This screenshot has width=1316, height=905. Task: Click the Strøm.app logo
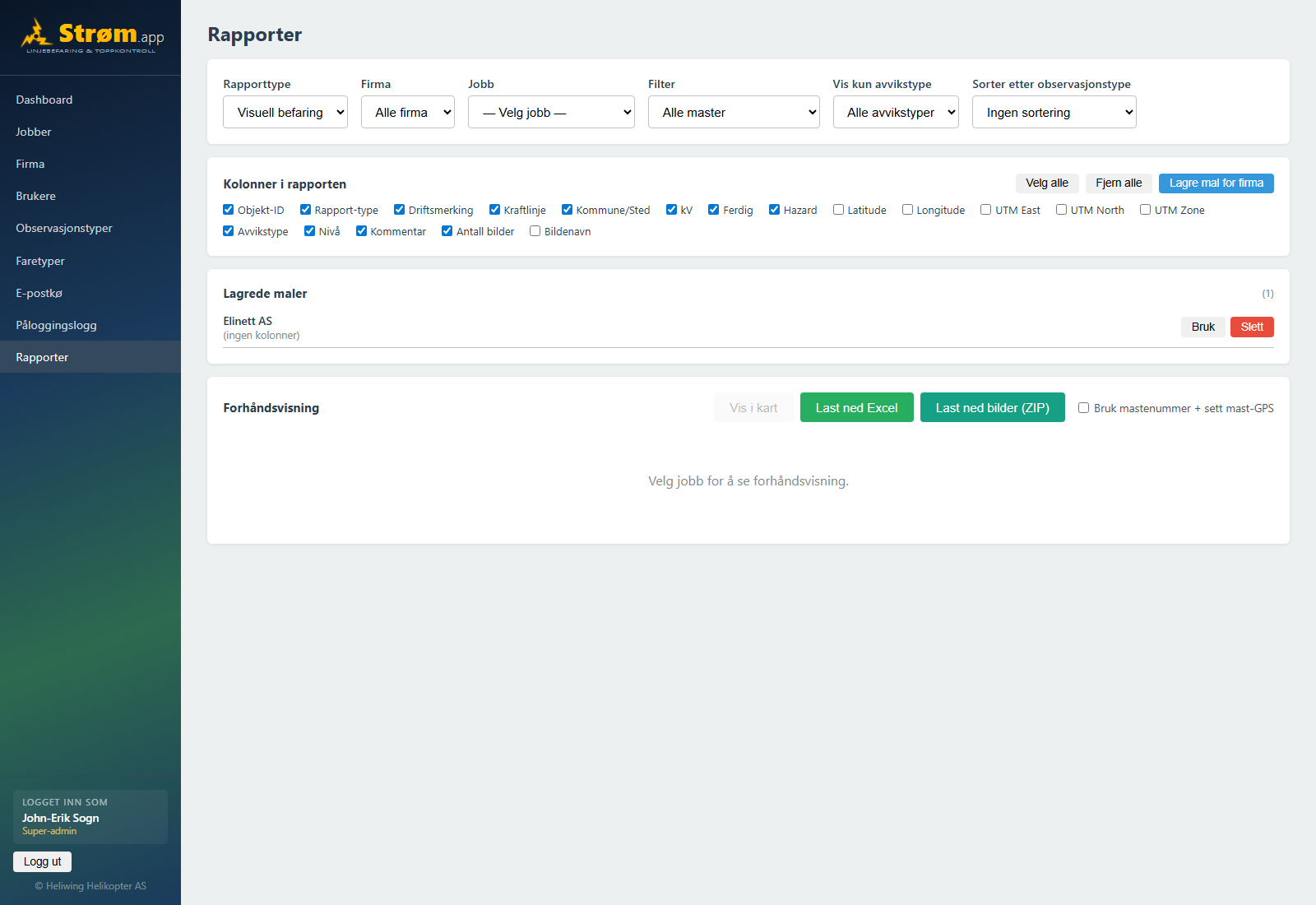(x=91, y=36)
